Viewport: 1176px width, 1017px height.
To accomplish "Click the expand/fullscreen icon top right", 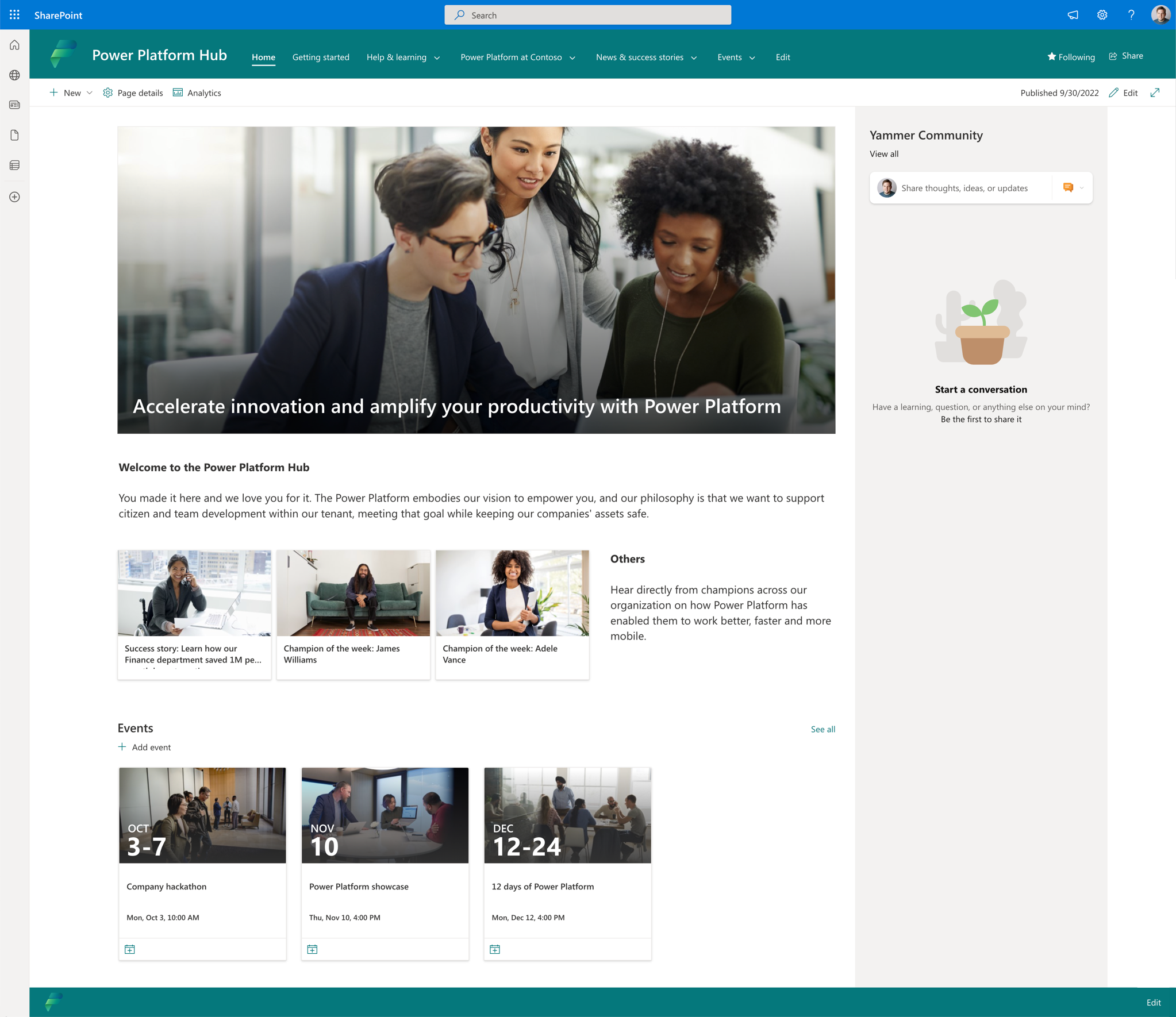I will 1159,92.
